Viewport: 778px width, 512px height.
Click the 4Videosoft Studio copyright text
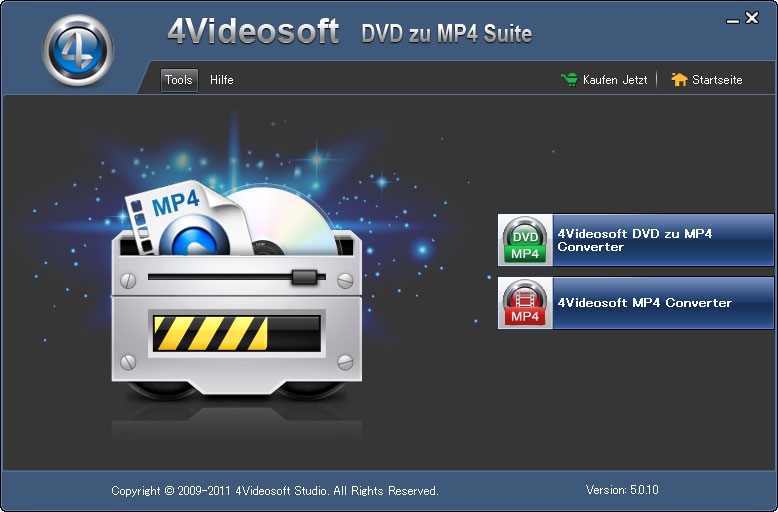point(275,491)
